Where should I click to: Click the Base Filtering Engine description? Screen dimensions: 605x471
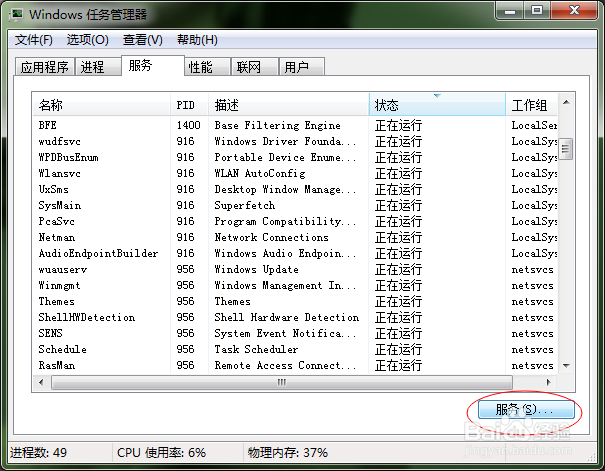(277, 125)
